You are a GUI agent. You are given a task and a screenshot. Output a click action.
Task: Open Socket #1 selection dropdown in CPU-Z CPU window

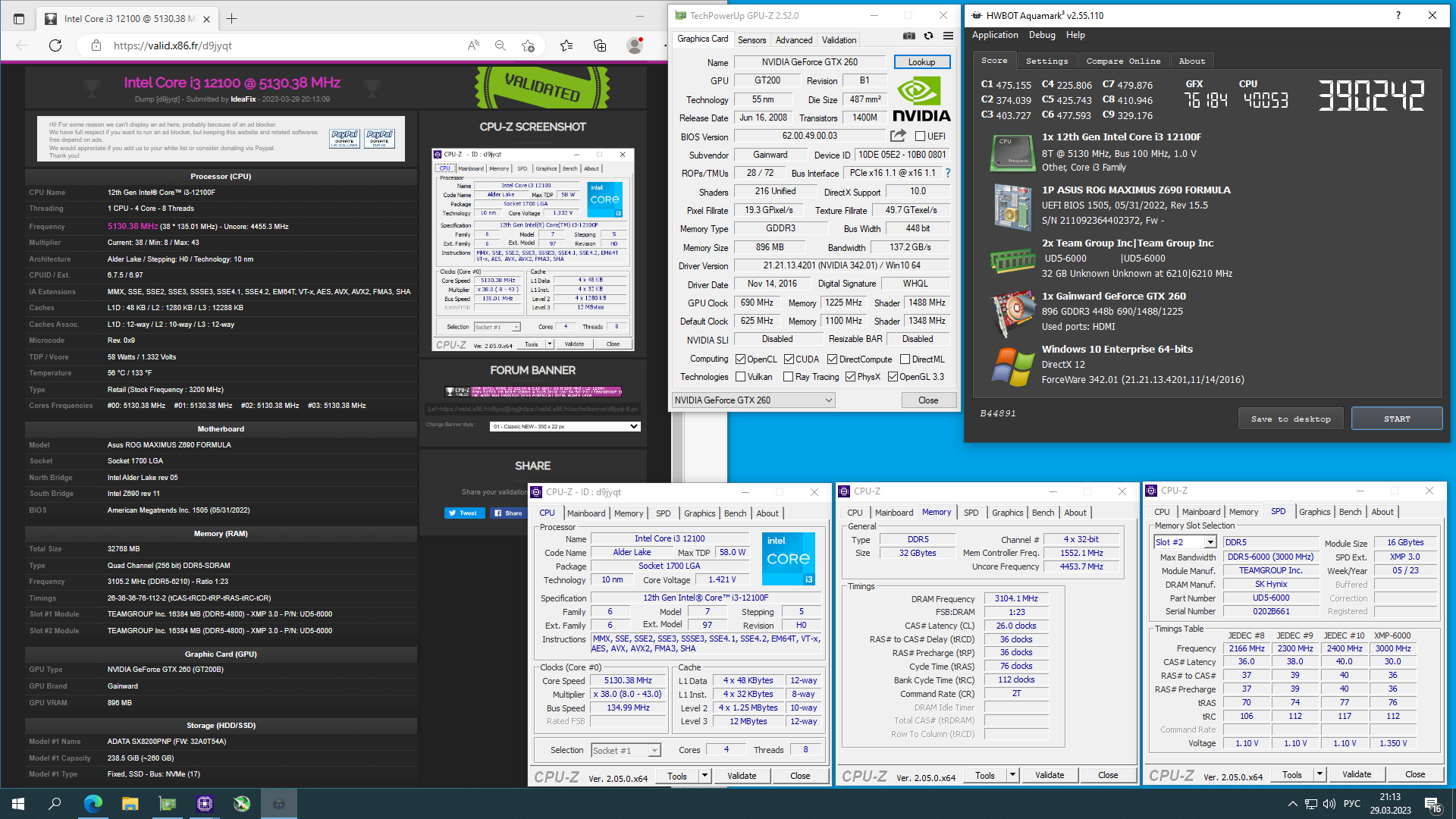pos(626,751)
